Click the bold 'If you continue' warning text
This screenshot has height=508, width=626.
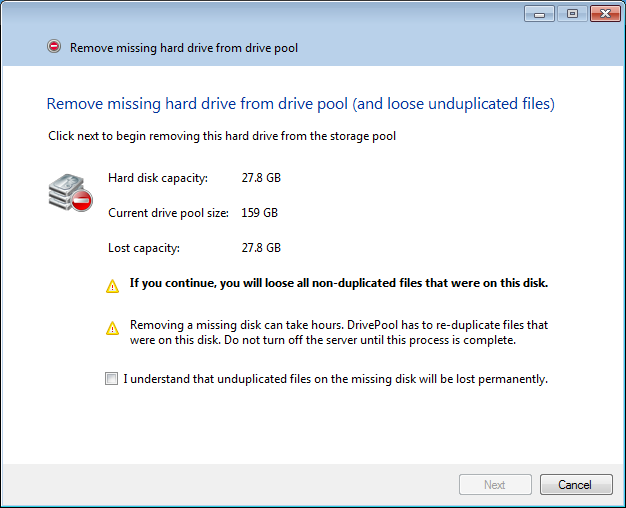pos(339,283)
